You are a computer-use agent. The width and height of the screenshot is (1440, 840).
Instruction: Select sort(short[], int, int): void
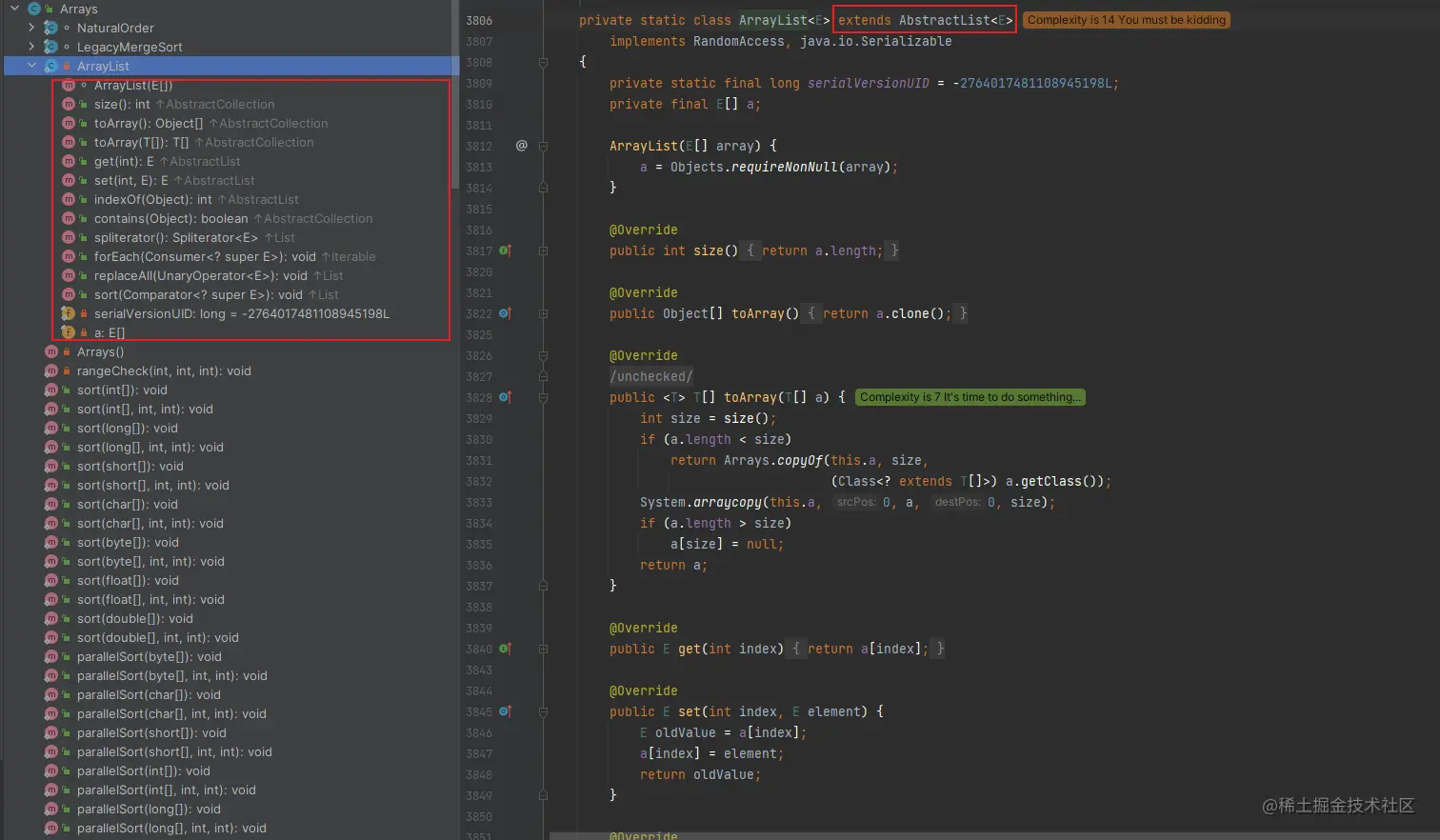(x=153, y=485)
